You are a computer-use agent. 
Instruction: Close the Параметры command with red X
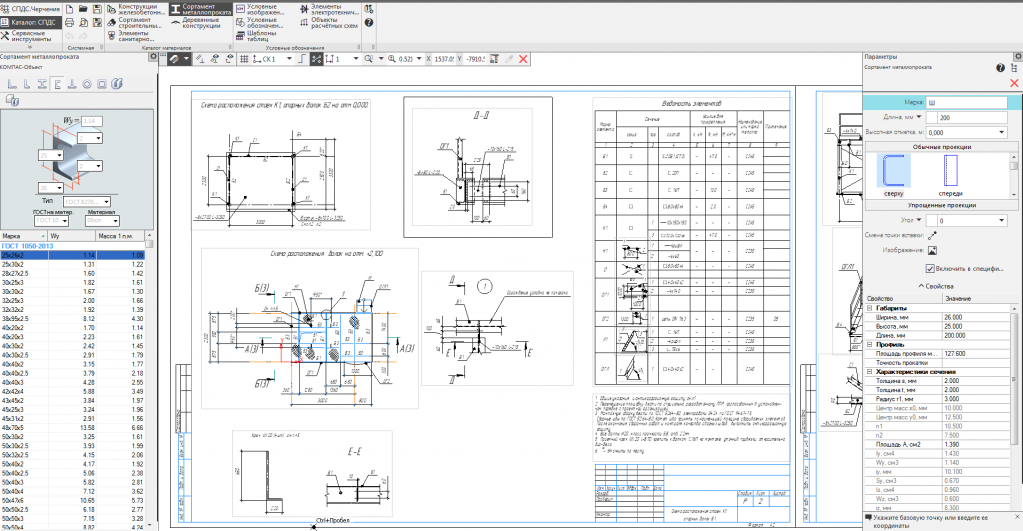tap(1014, 83)
